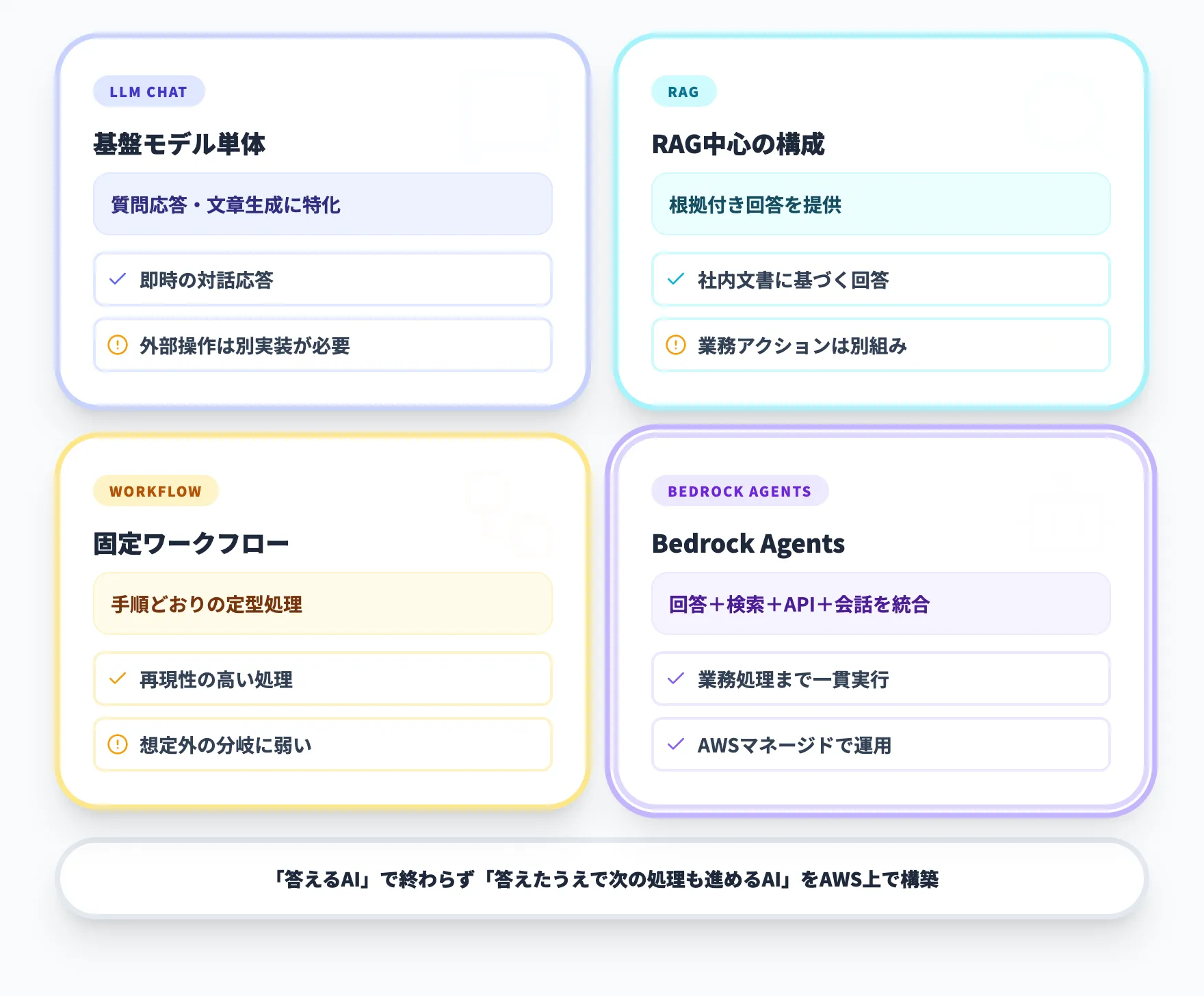Click the checkmark icon beside 即時の対話応答
Viewport: 1204px width, 996px height.
(x=118, y=279)
